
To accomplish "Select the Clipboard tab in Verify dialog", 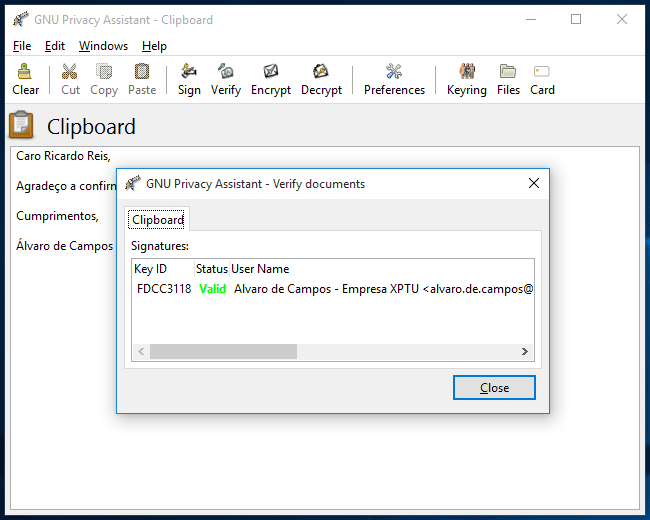I will 158,220.
